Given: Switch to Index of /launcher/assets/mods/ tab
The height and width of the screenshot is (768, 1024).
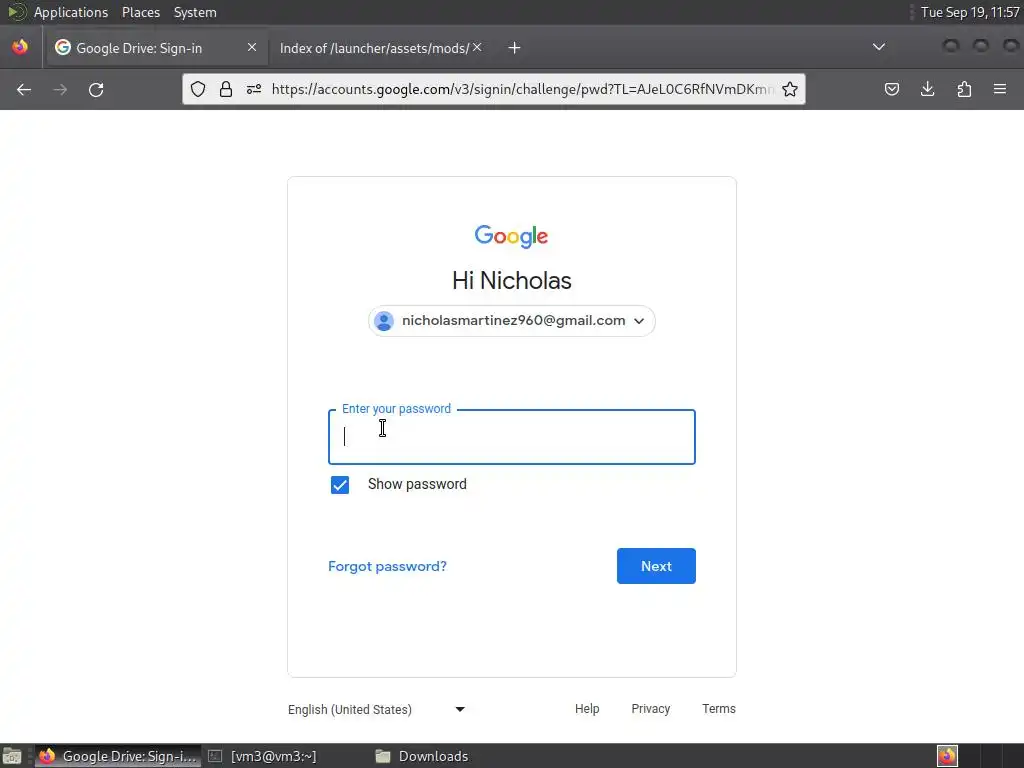Looking at the screenshot, I should pyautogui.click(x=381, y=48).
